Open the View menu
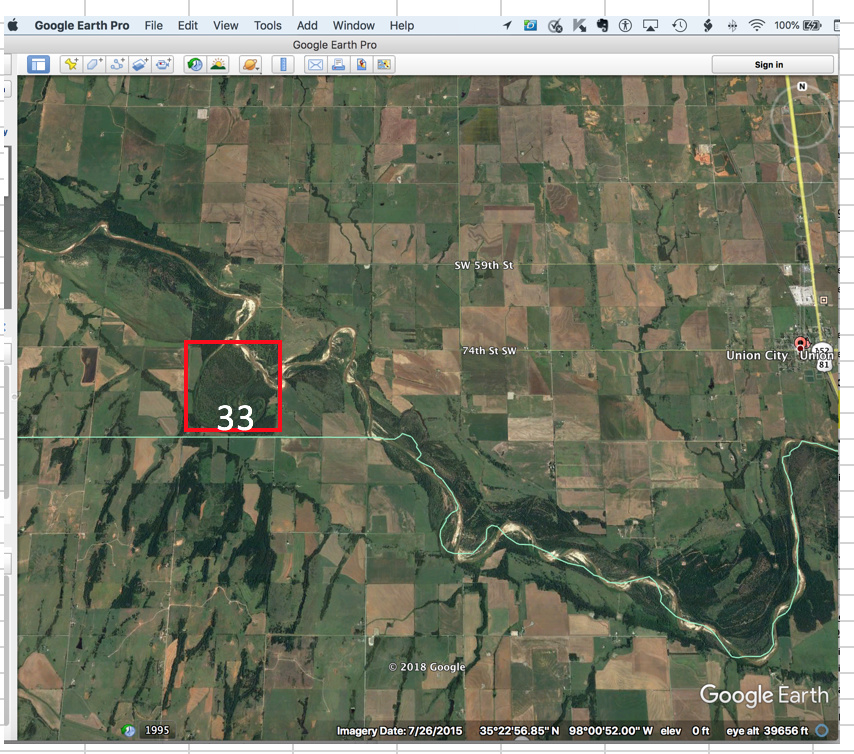The image size is (854, 754). pyautogui.click(x=225, y=25)
